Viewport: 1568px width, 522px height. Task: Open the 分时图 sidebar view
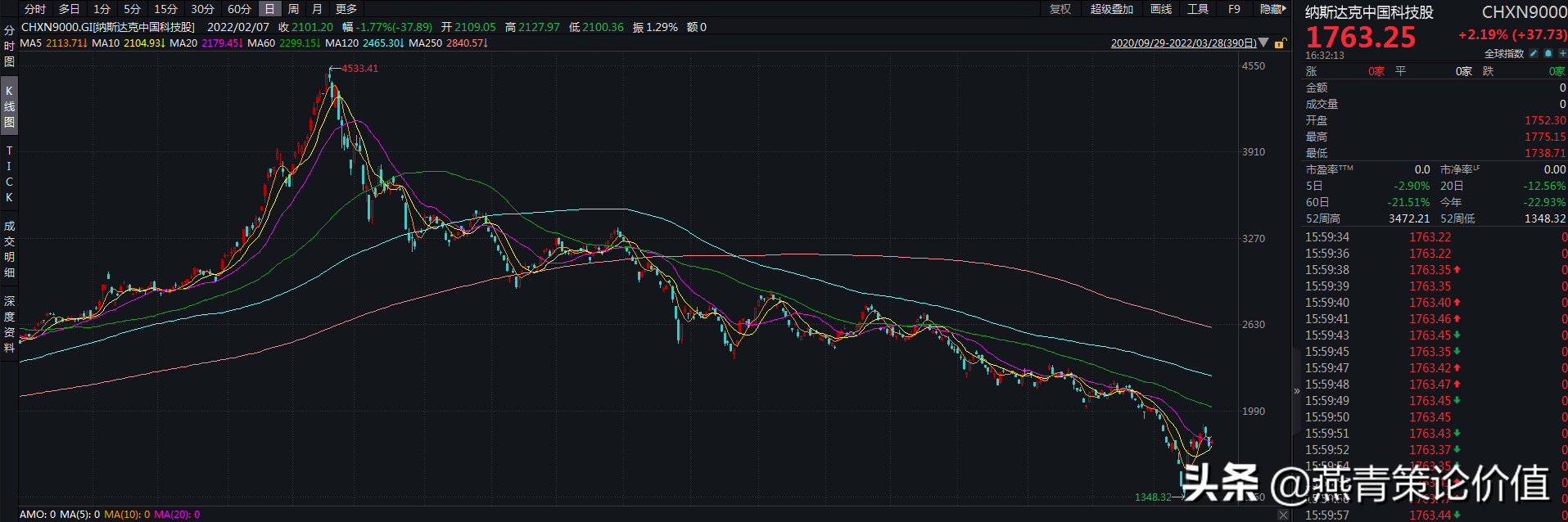pyautogui.click(x=9, y=46)
